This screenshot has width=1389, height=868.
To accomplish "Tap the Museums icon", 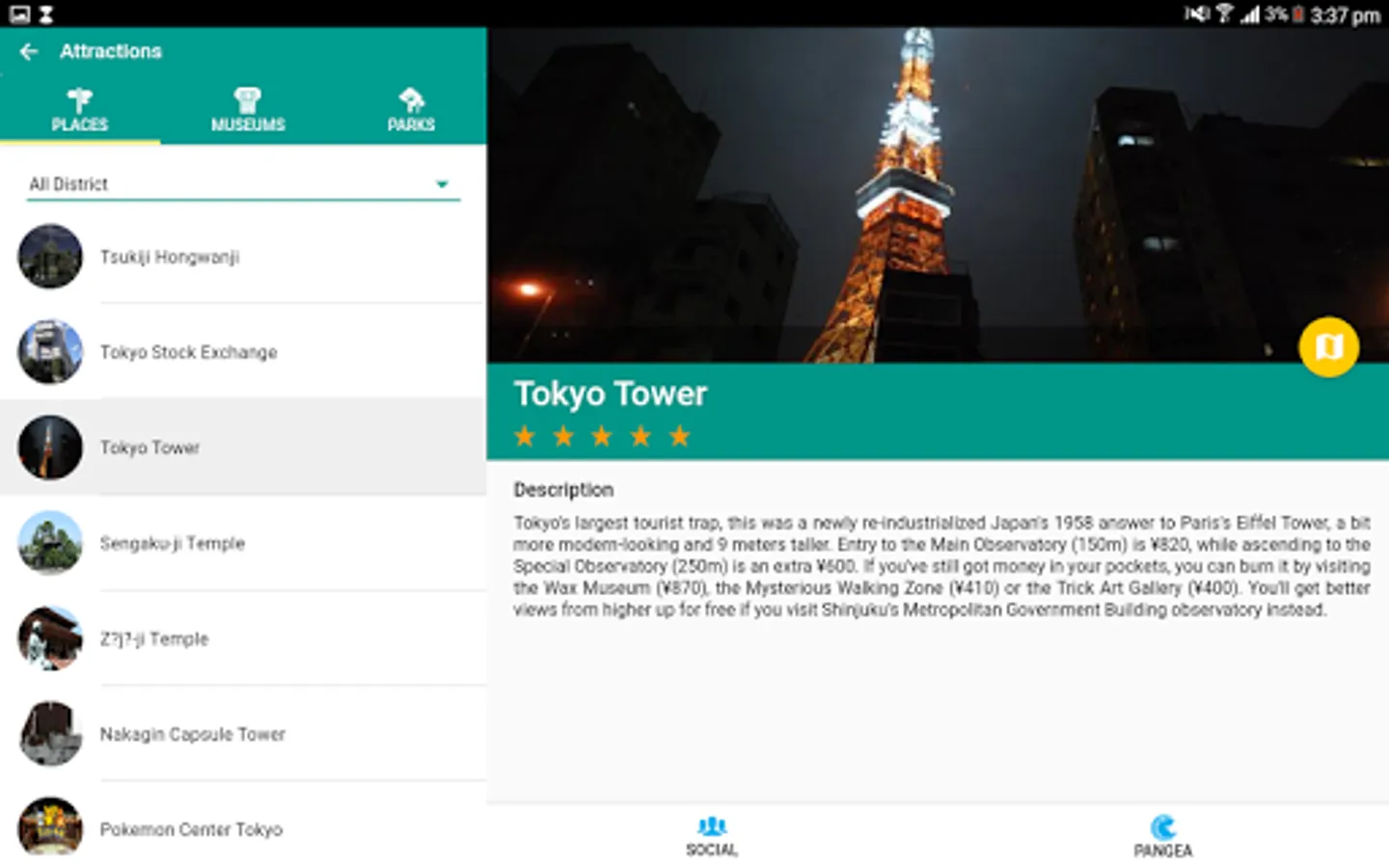I will pyautogui.click(x=248, y=99).
